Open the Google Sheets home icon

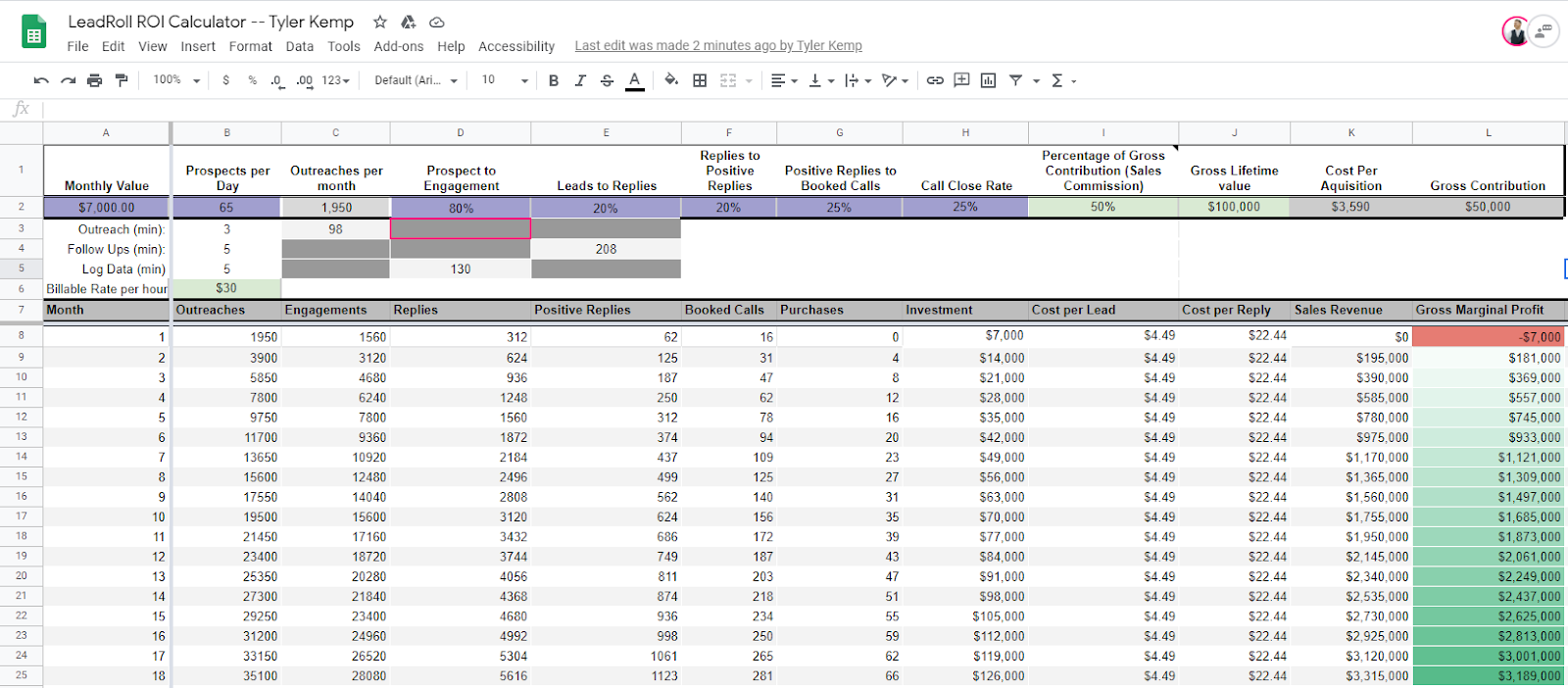coord(34,32)
